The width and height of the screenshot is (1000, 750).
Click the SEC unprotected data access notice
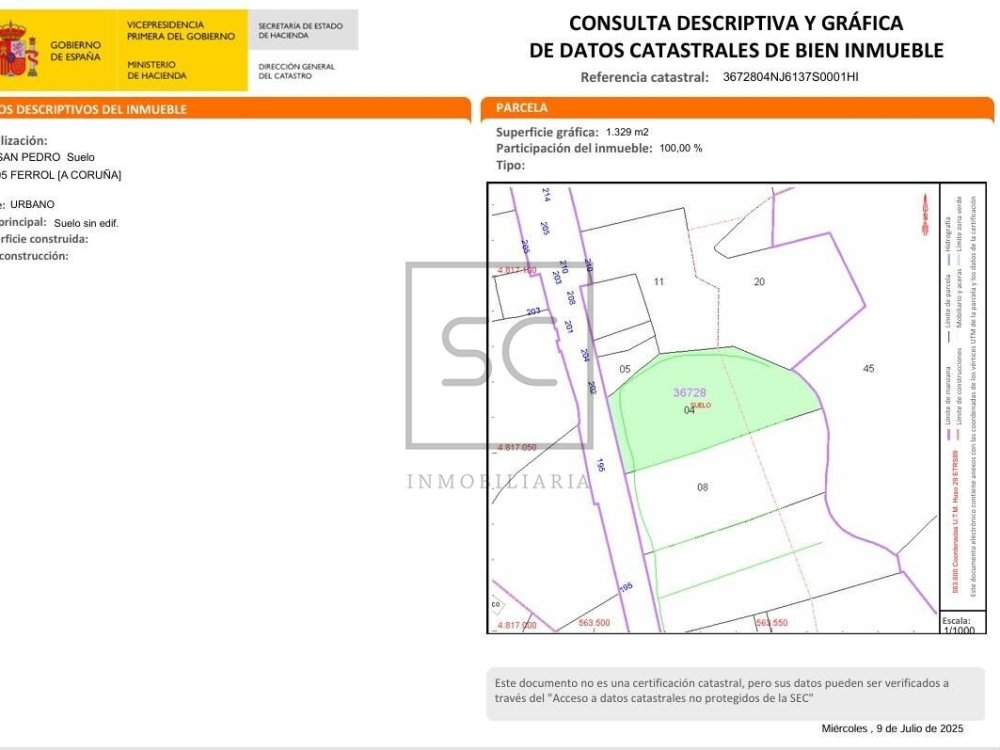click(722, 690)
